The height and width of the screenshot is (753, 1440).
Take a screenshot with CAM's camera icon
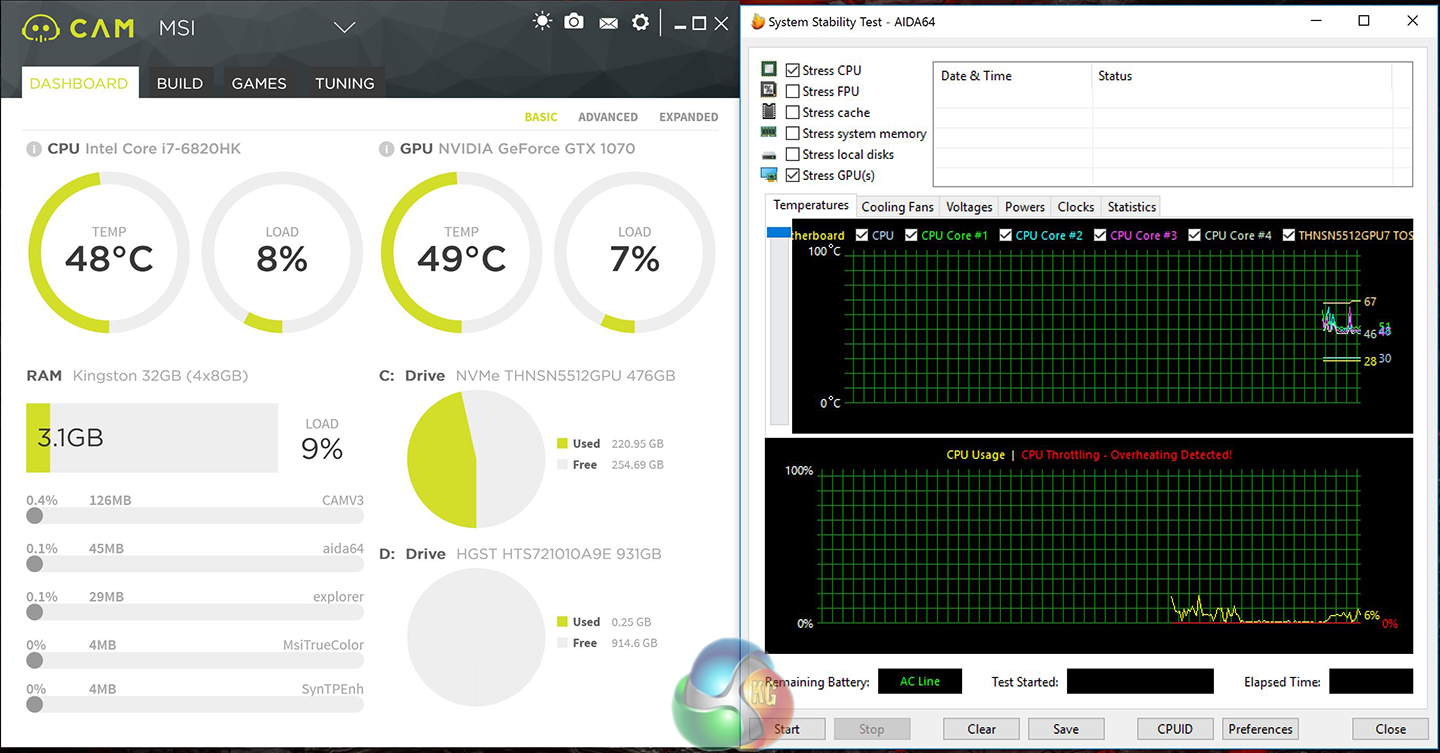(x=574, y=21)
